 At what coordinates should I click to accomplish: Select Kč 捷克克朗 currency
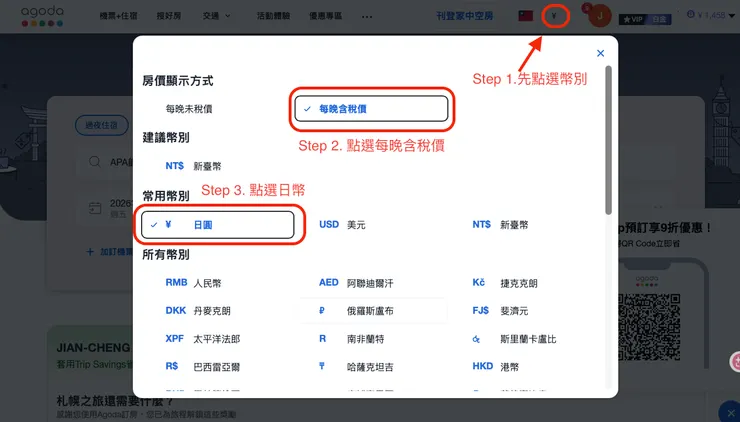point(505,283)
